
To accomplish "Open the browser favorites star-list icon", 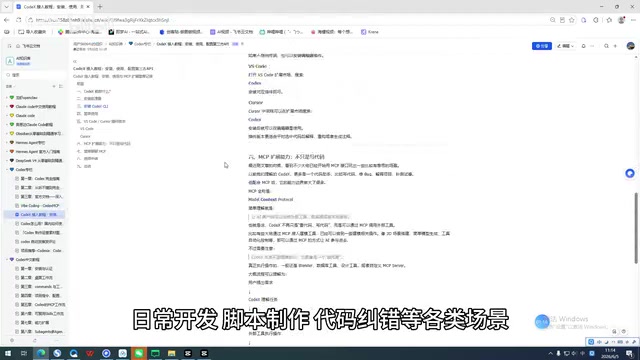I will (x=609, y=20).
